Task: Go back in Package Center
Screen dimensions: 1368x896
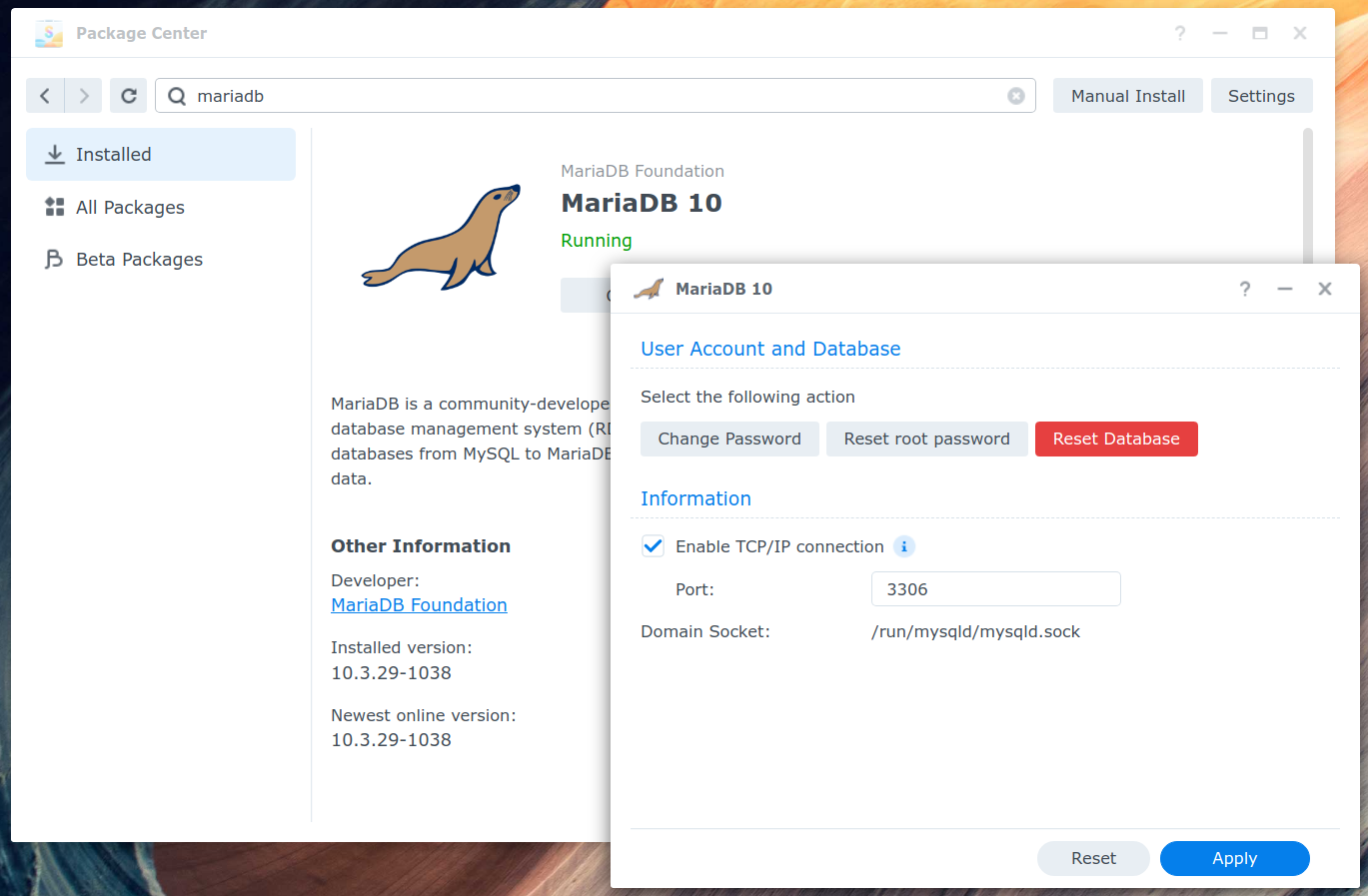Action: [x=45, y=96]
